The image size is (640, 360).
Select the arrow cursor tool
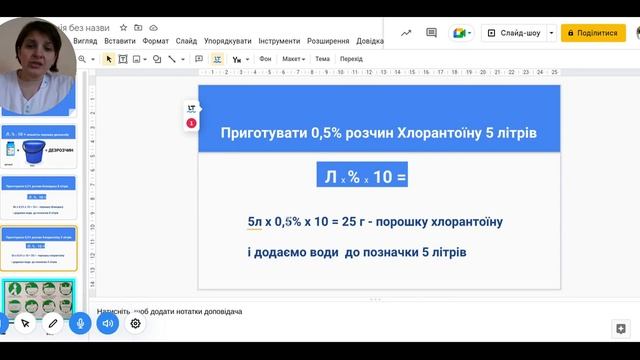coord(108,59)
